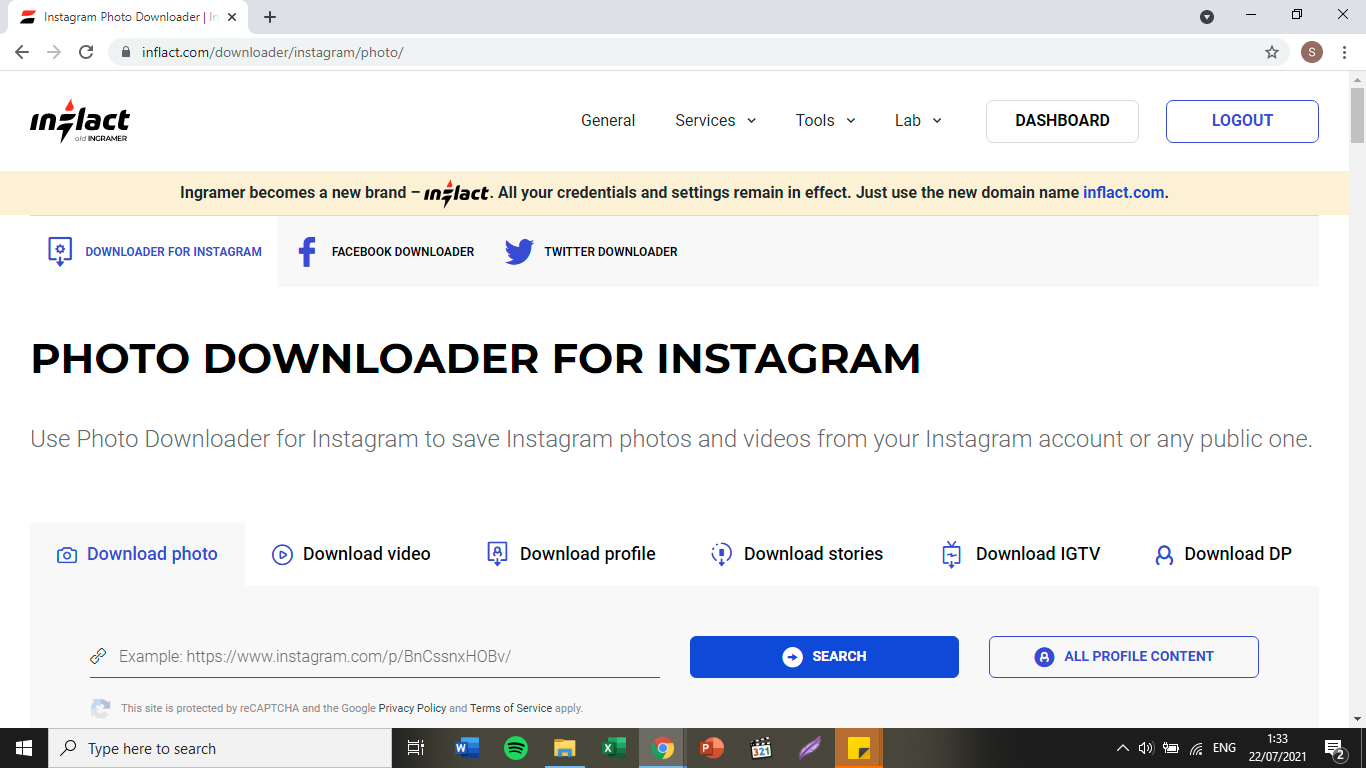Open the notification center icon
This screenshot has height=768, width=1366.
pos(1335,748)
